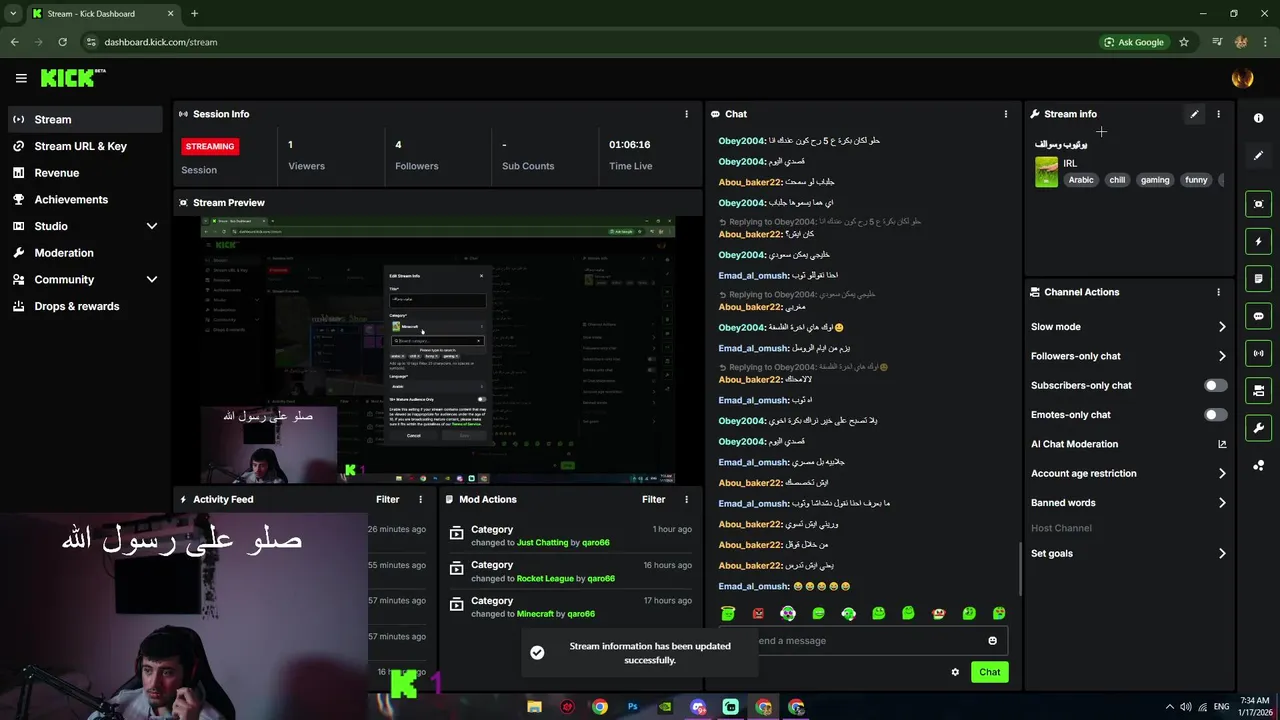Viewport: 1280px width, 720px height.
Task: Click the chat panel scrollbar
Action: tap(1019, 568)
